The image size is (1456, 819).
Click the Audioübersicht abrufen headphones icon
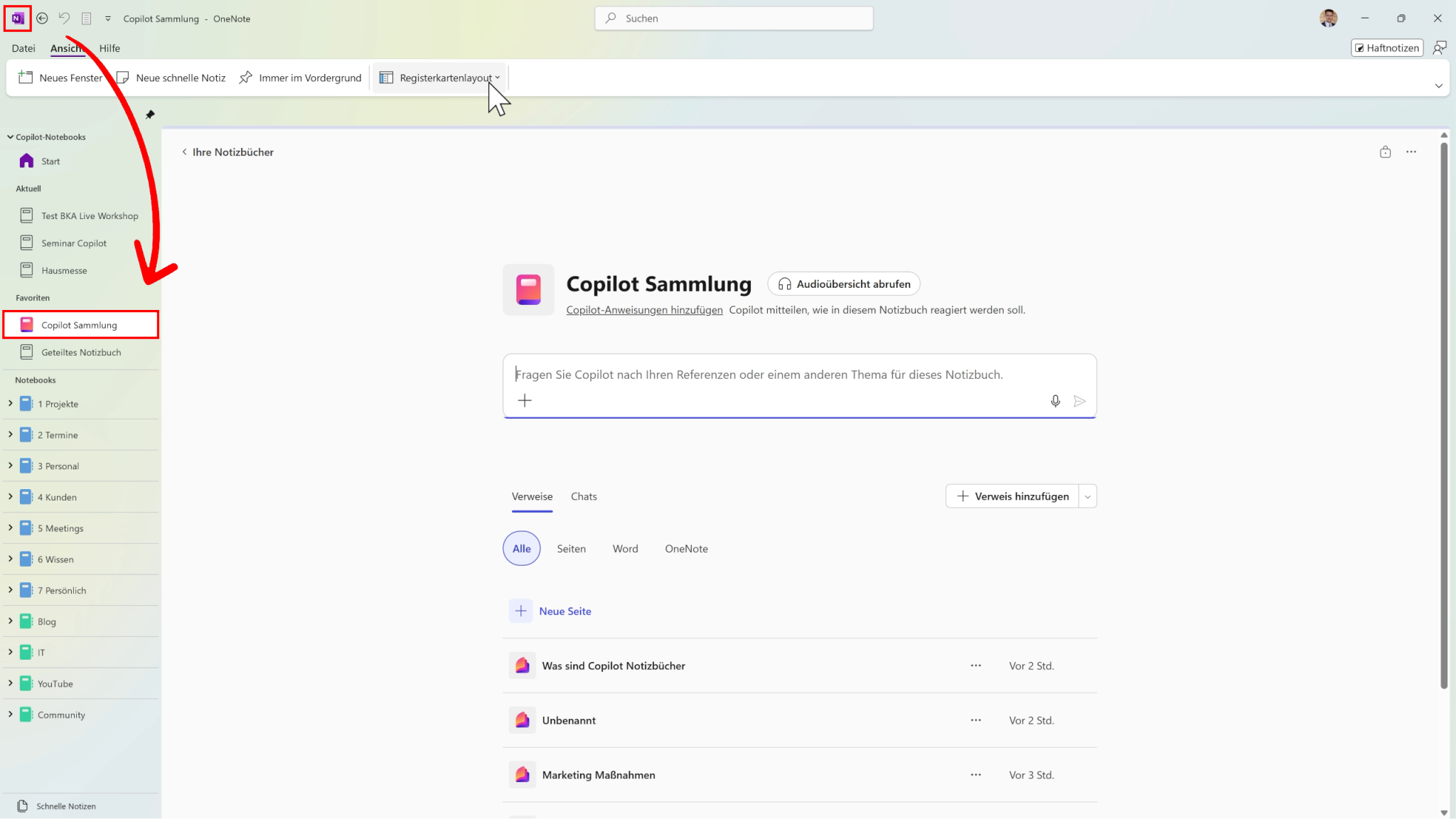pyautogui.click(x=784, y=283)
